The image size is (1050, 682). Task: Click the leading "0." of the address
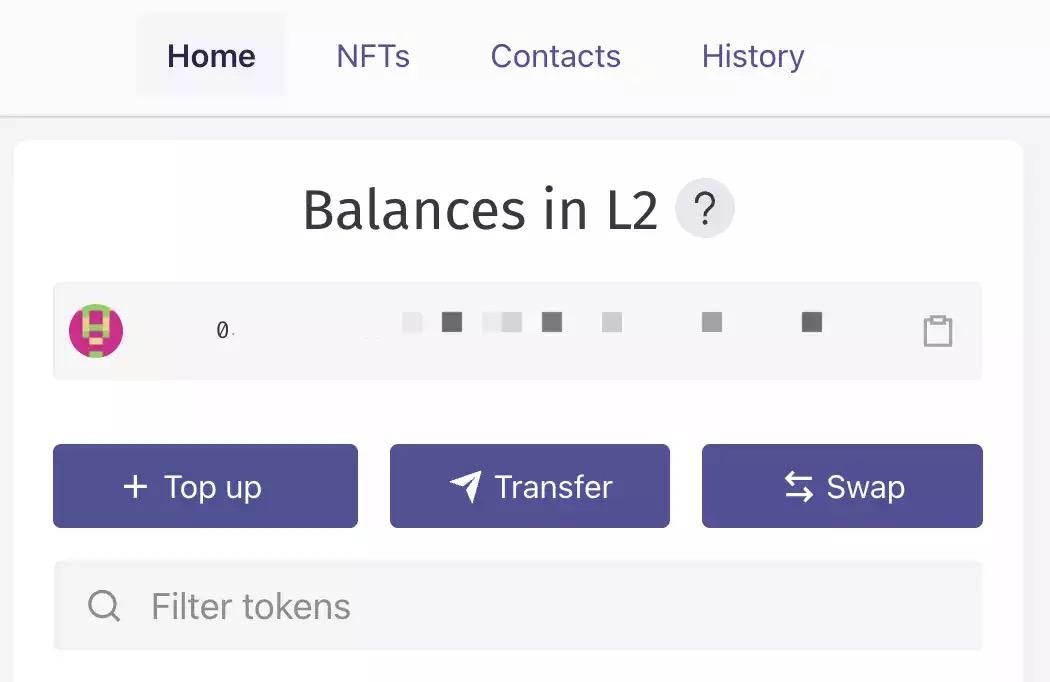click(225, 330)
